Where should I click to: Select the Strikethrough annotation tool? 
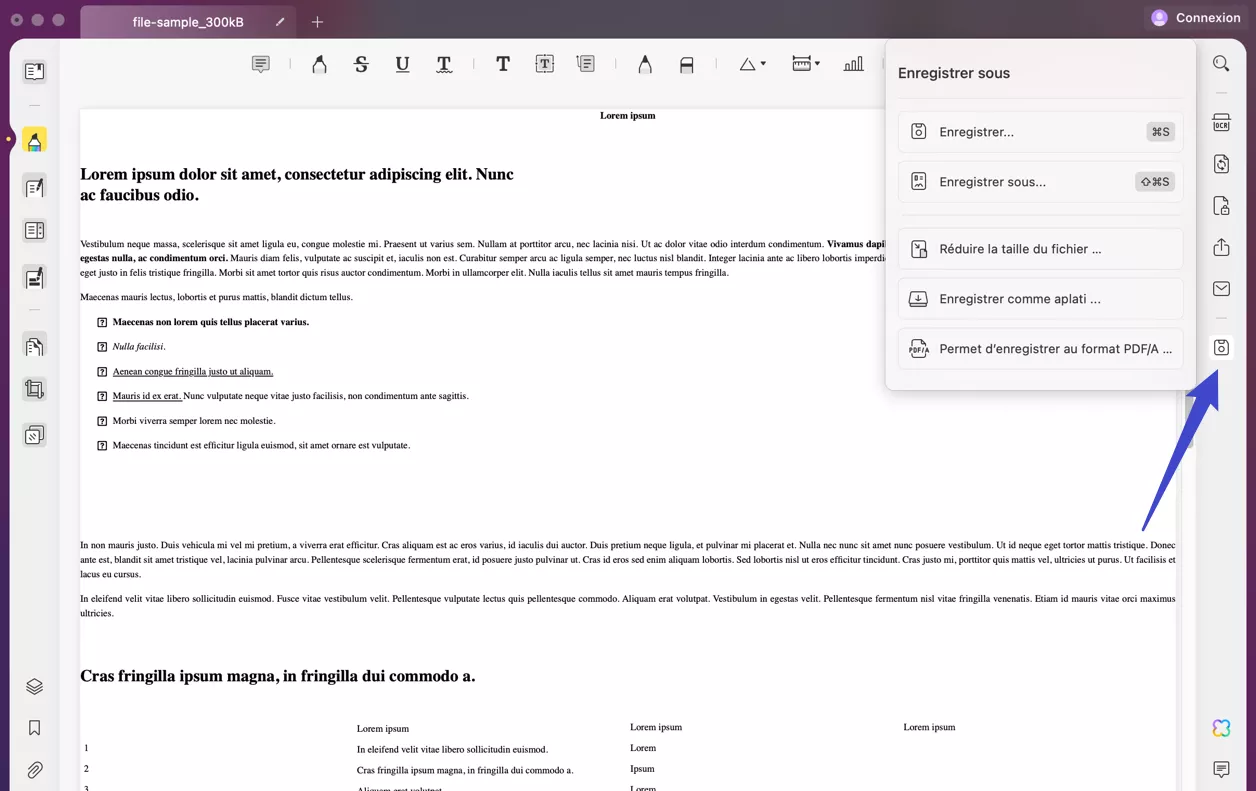(x=361, y=63)
